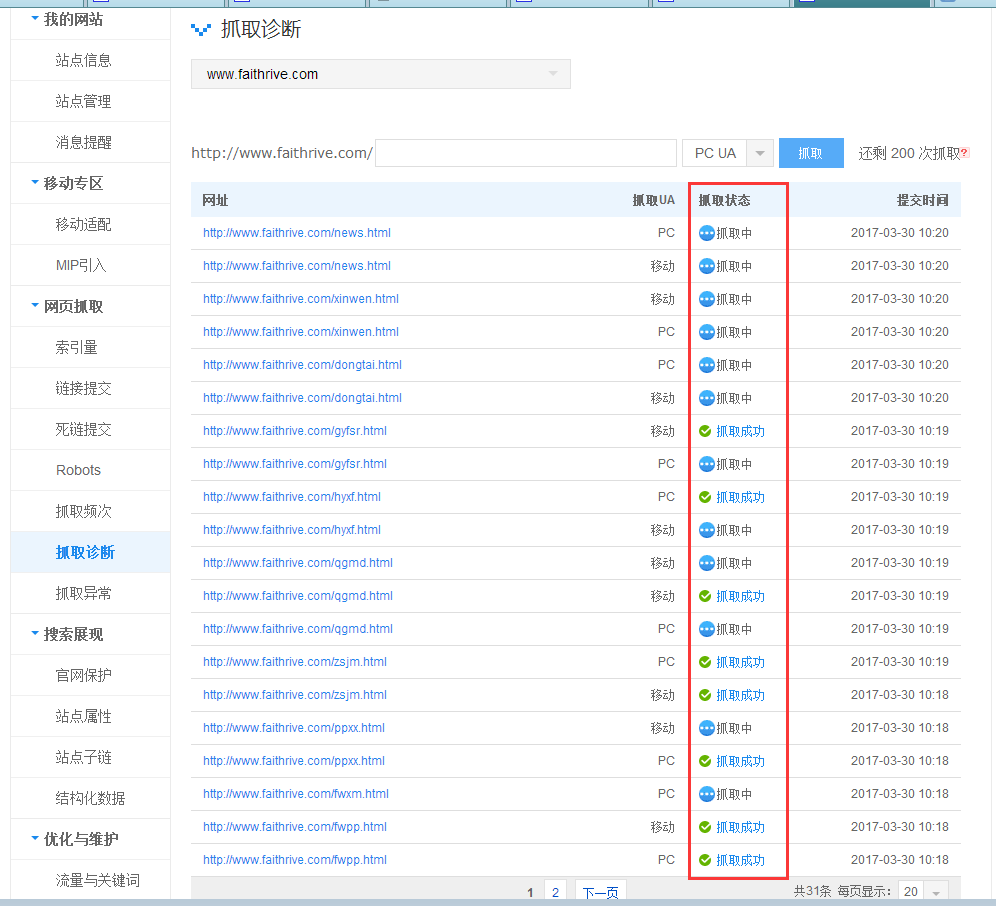
Task: Open the first news.html link with PC UA
Action: [297, 233]
